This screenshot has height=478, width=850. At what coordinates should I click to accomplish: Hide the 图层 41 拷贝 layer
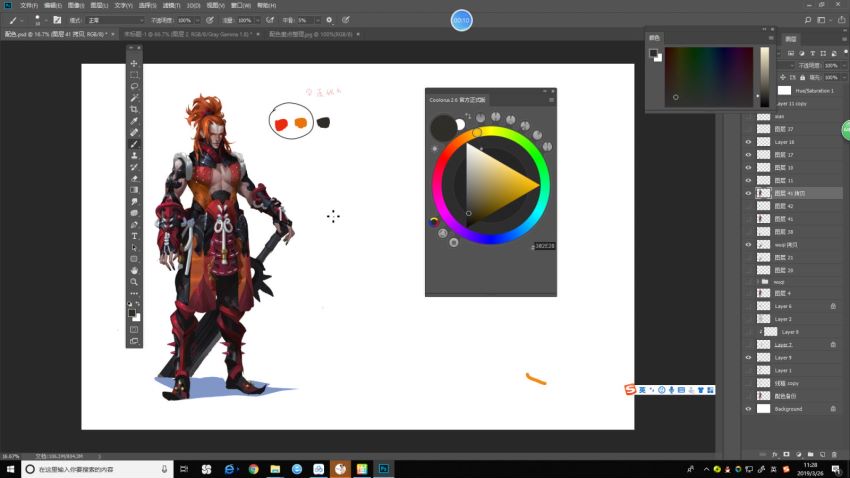pos(749,193)
